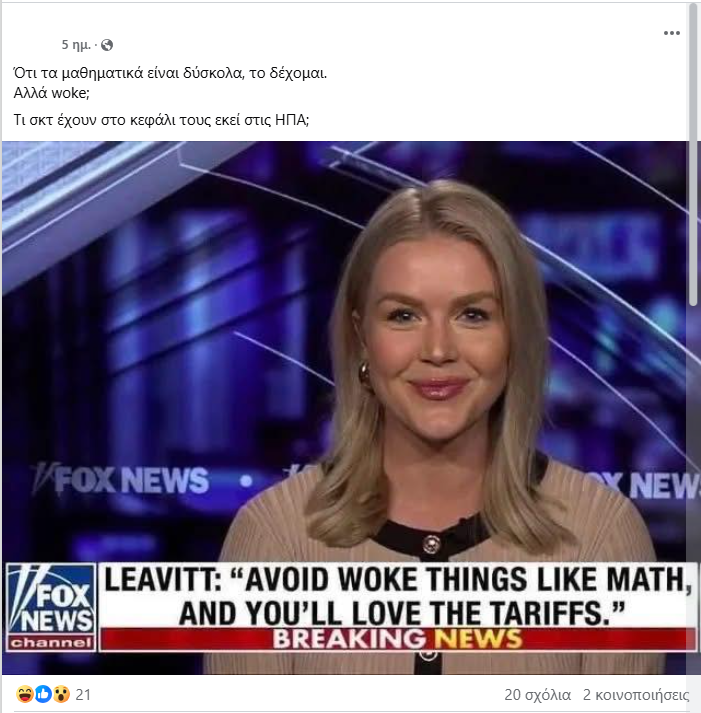
Task: Click the red BREAKING NEWS banner in image
Action: [397, 639]
